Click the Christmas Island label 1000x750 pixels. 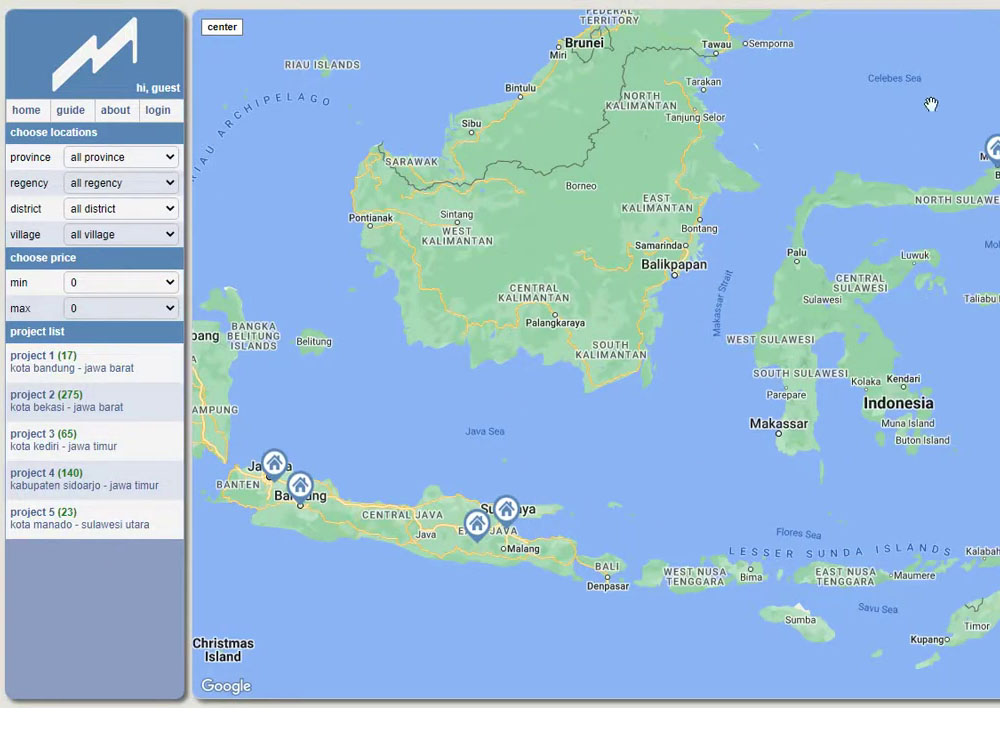(223, 650)
